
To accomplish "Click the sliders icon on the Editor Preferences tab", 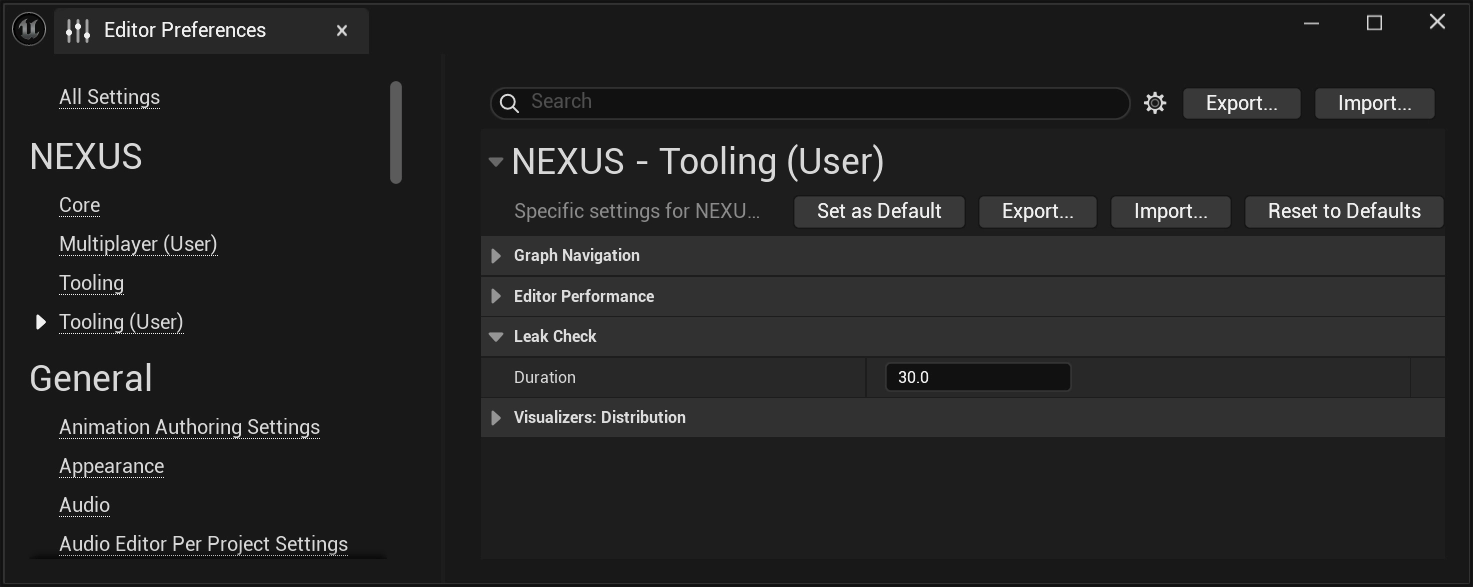I will (76, 30).
